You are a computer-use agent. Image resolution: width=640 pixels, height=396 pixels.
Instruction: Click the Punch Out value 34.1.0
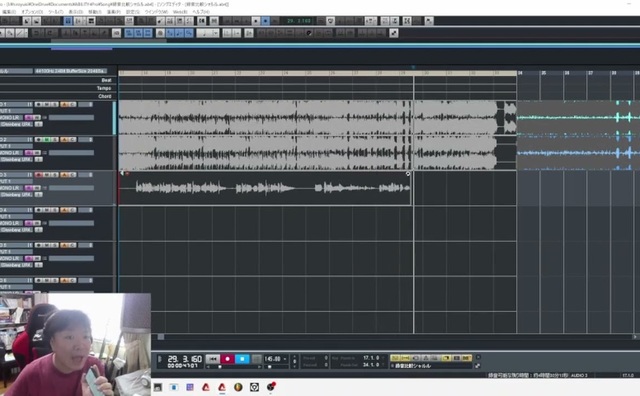tap(371, 365)
